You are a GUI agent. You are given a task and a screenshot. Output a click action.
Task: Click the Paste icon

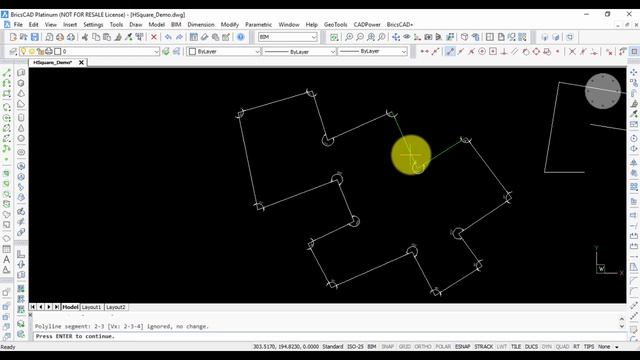pyautogui.click(x=107, y=37)
